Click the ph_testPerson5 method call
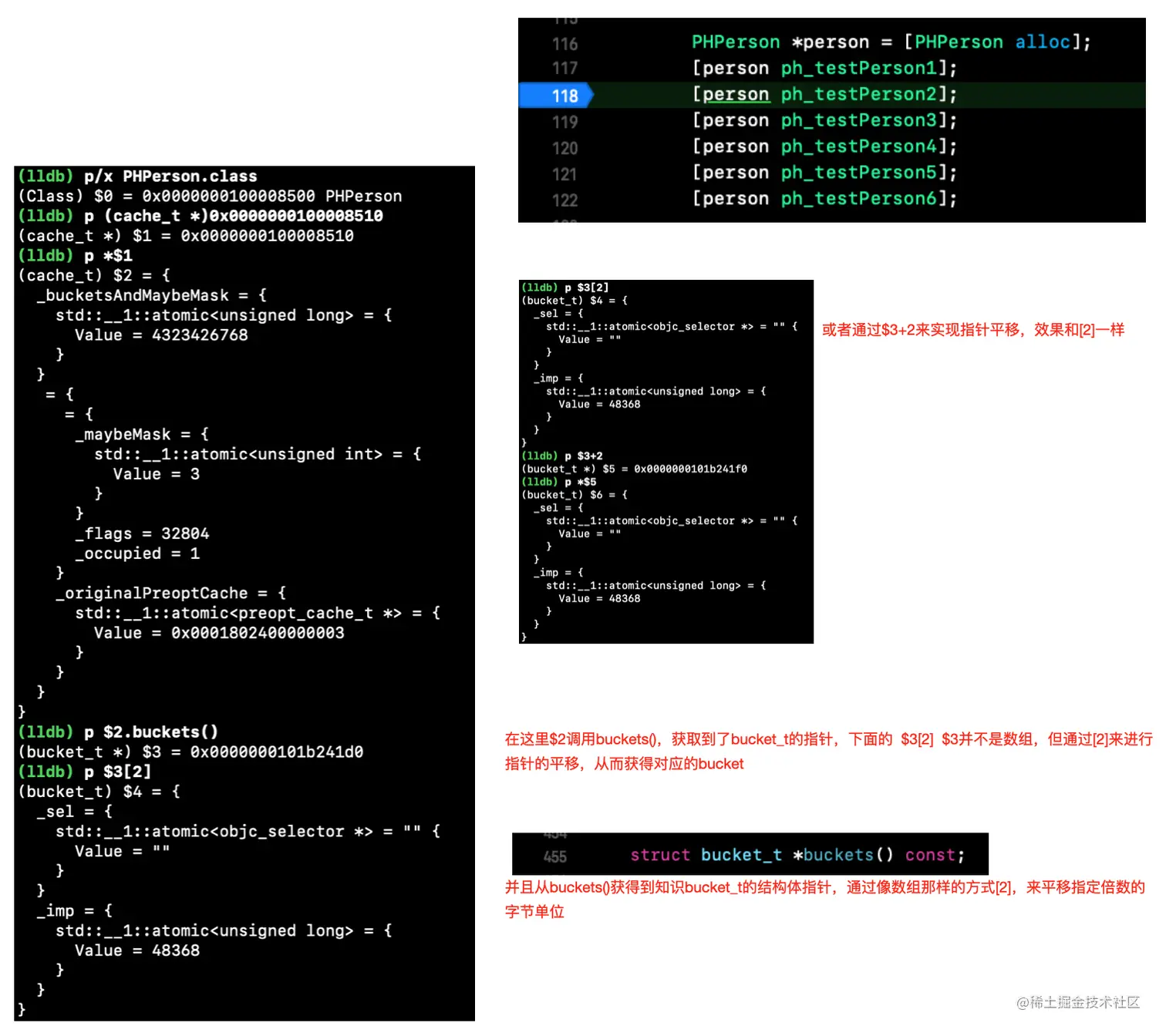Screen dimensions: 1166x1036 click(859, 173)
